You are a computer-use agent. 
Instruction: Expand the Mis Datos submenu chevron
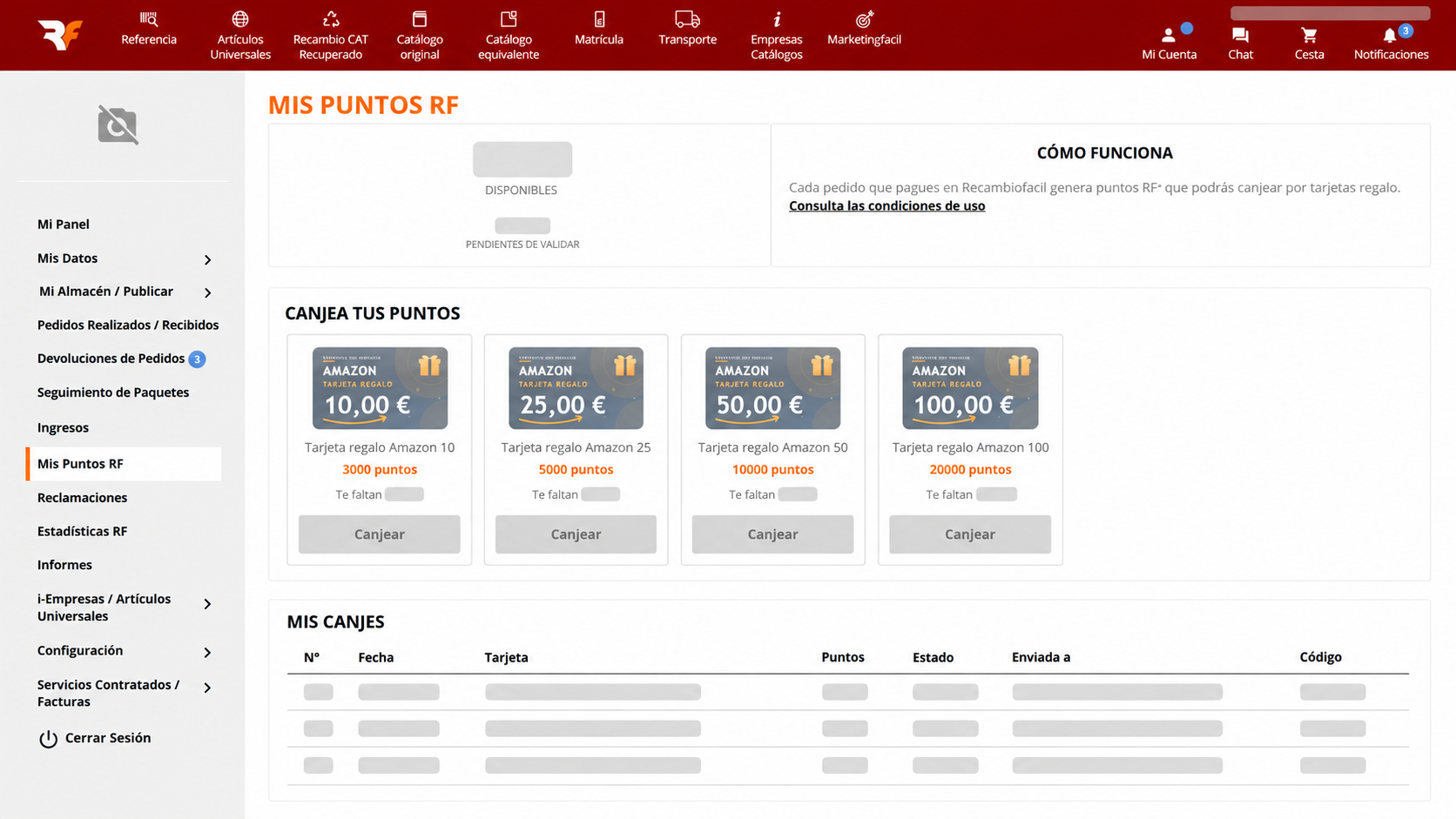208,259
